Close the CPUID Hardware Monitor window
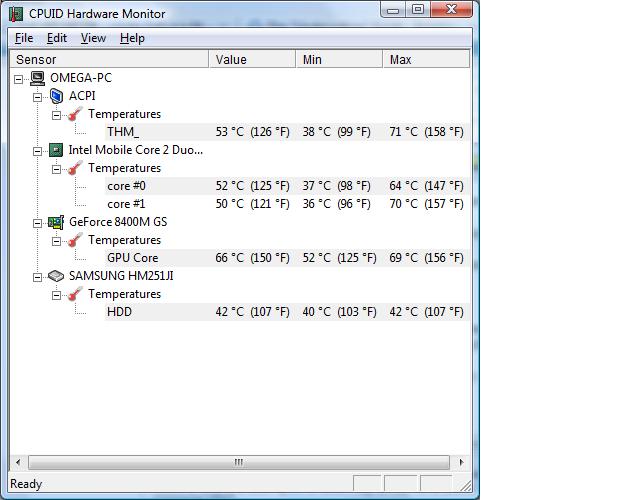The width and height of the screenshot is (640, 500). (x=451, y=10)
